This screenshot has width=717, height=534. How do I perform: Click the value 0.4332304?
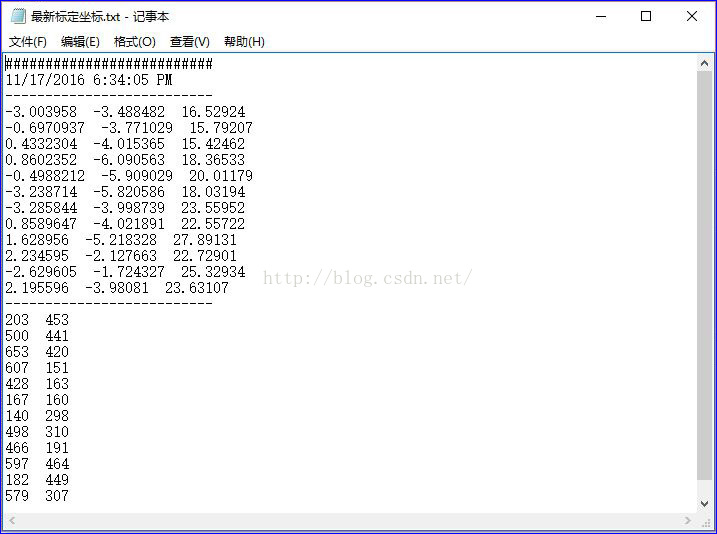(41, 144)
